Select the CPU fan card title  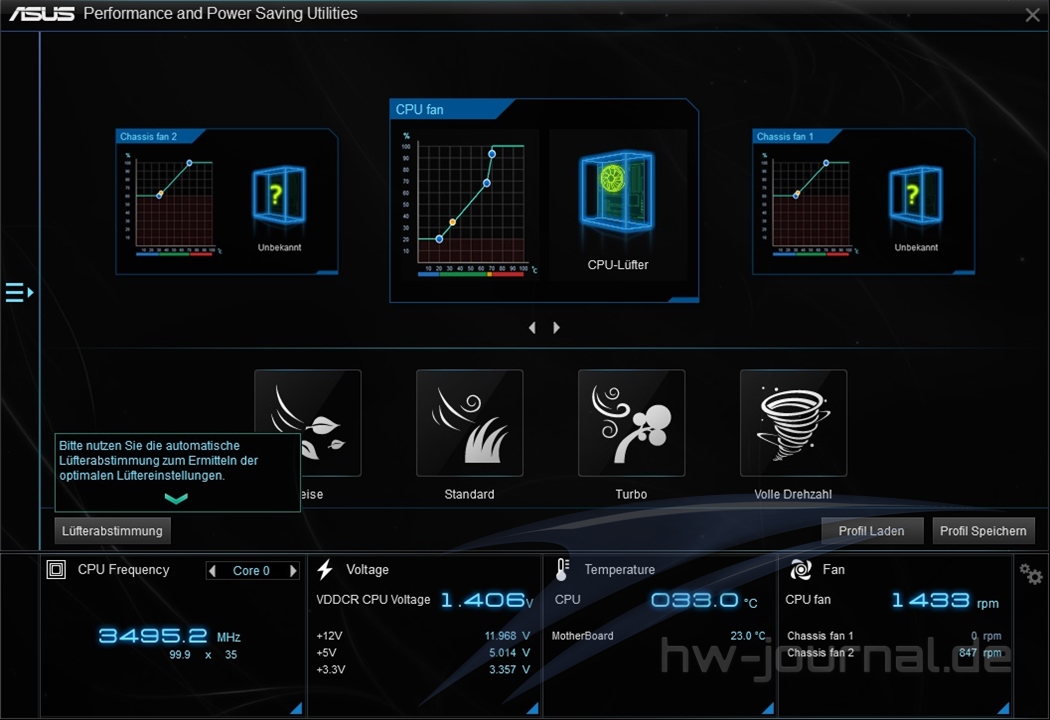(x=419, y=109)
